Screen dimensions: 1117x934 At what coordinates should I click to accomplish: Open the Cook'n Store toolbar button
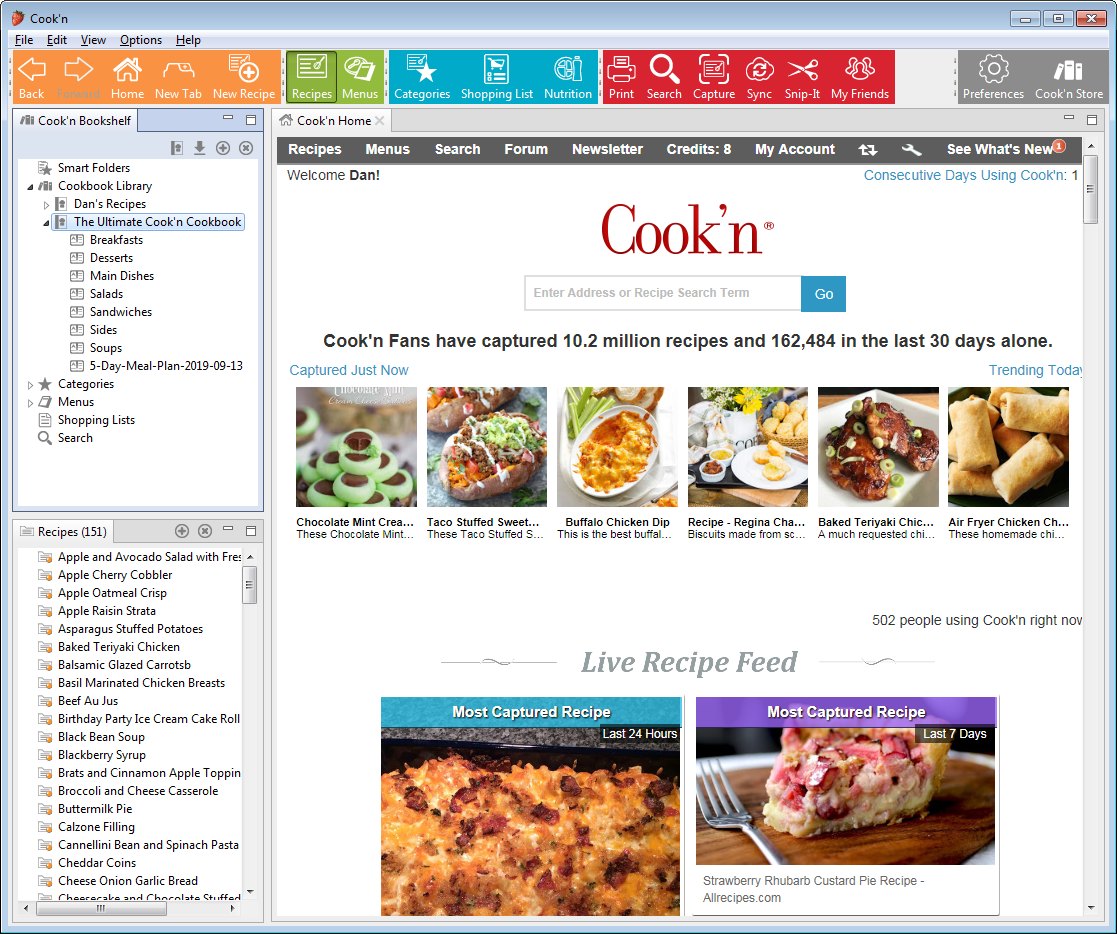click(1069, 78)
